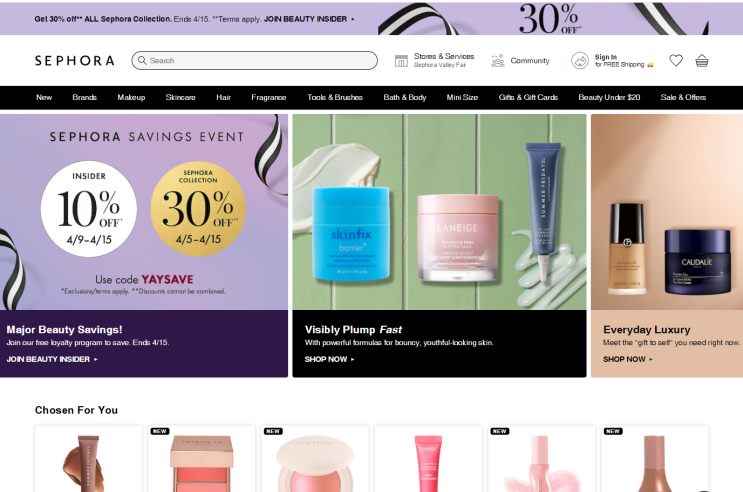Open Beauty Under $20 section
This screenshot has width=743, height=492.
609,97
